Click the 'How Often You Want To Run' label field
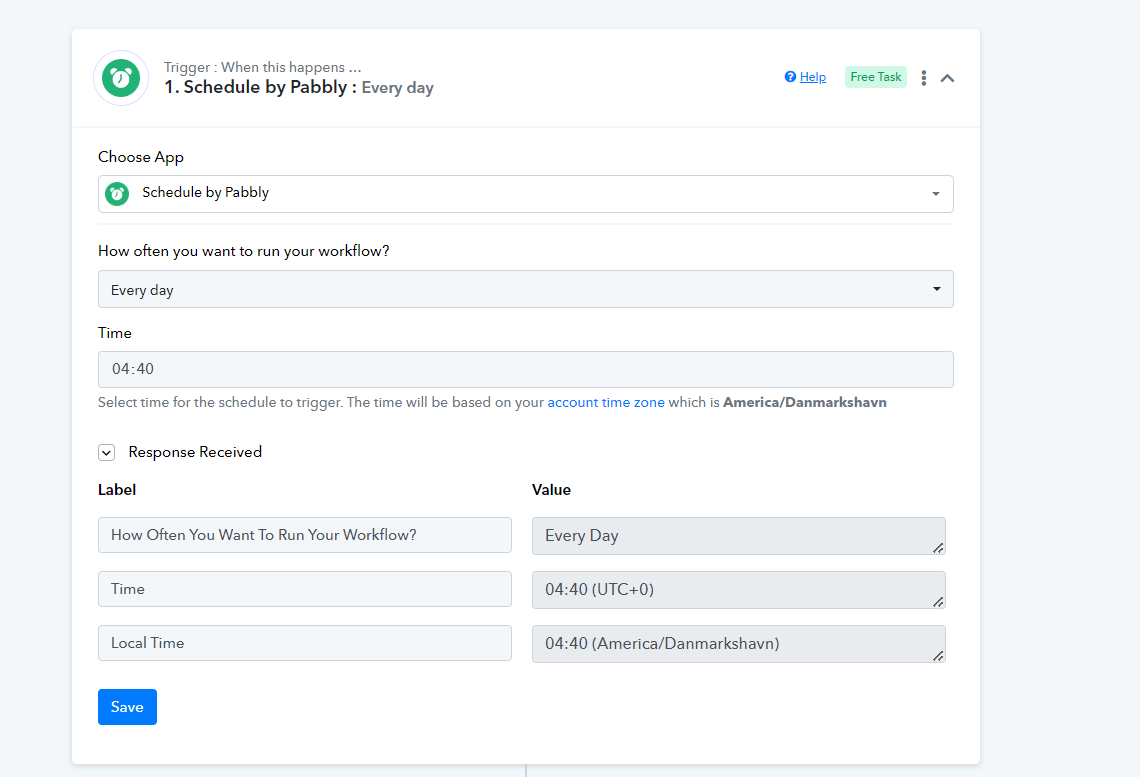1140x777 pixels. (x=305, y=535)
